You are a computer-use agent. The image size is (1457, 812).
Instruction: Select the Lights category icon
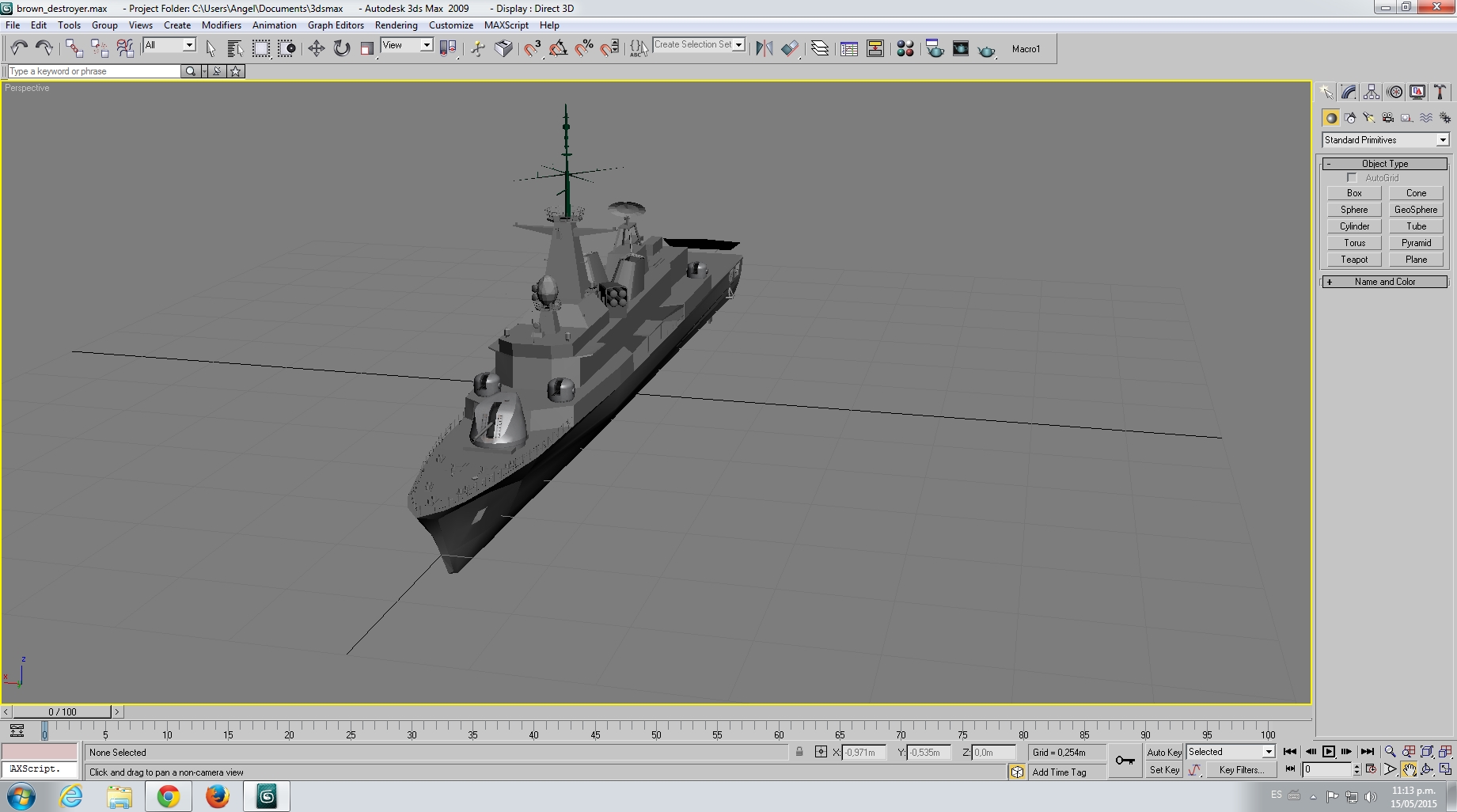(x=1369, y=118)
